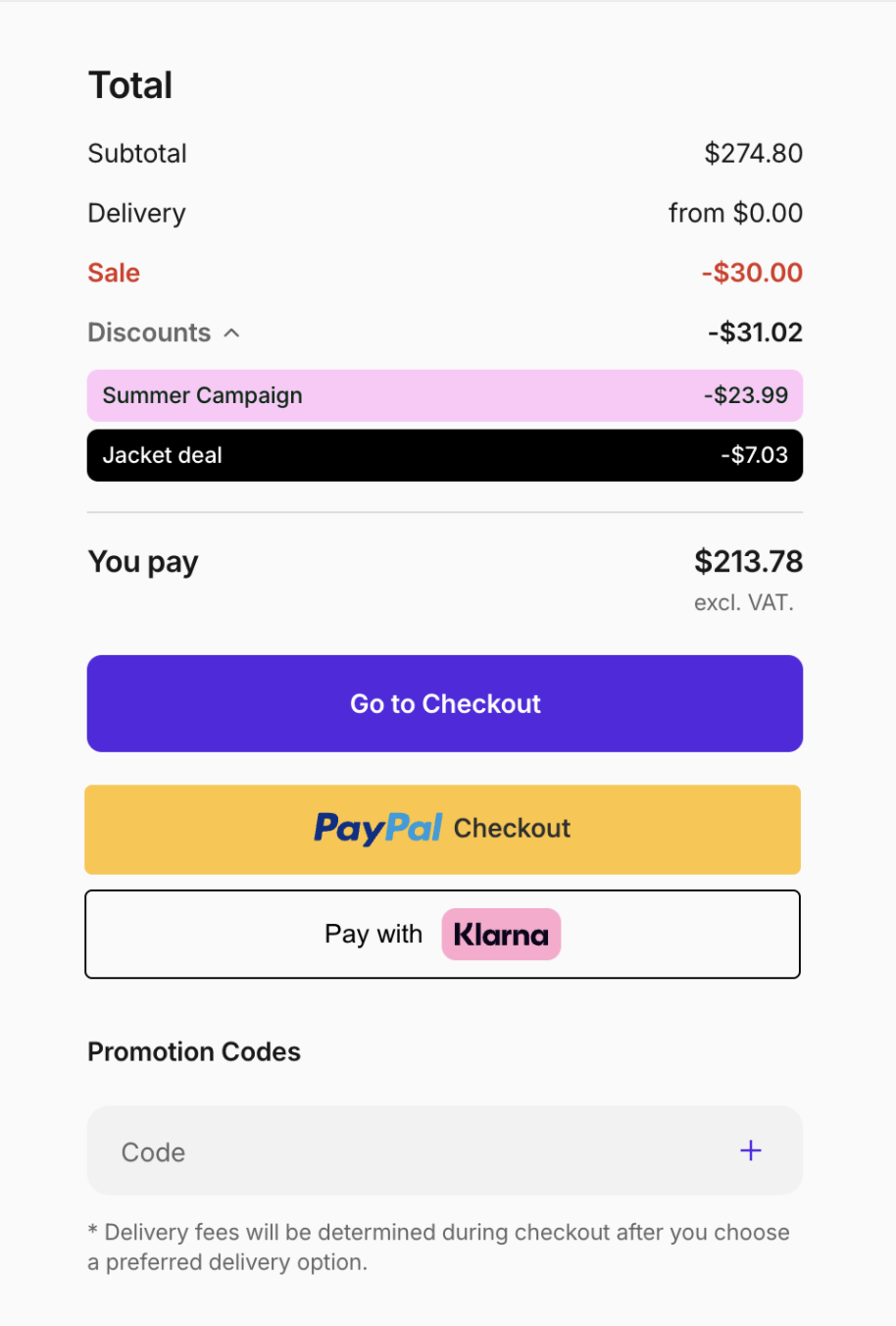
Task: Click the red Sale label
Action: 114,273
